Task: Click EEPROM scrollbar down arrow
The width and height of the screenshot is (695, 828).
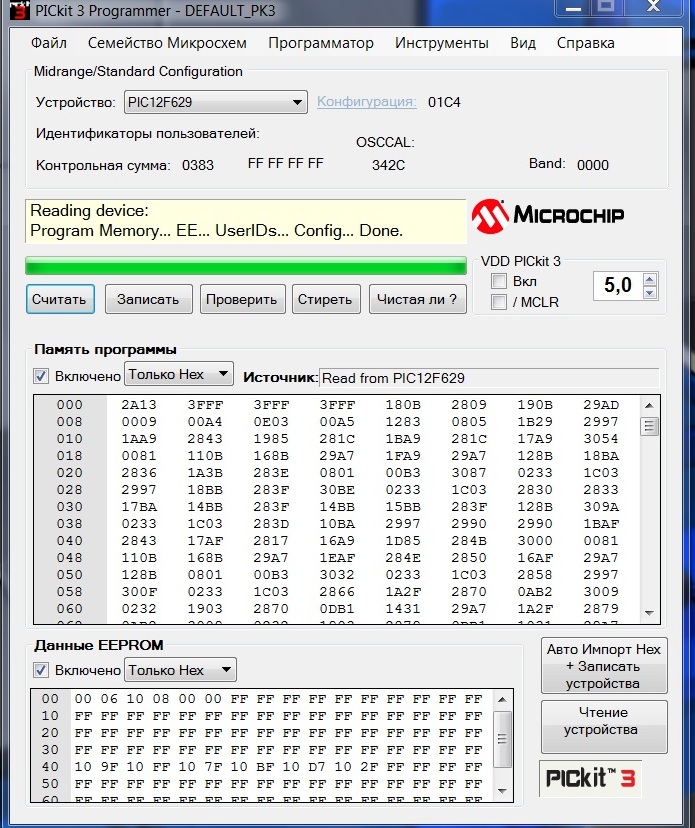Action: [x=502, y=791]
